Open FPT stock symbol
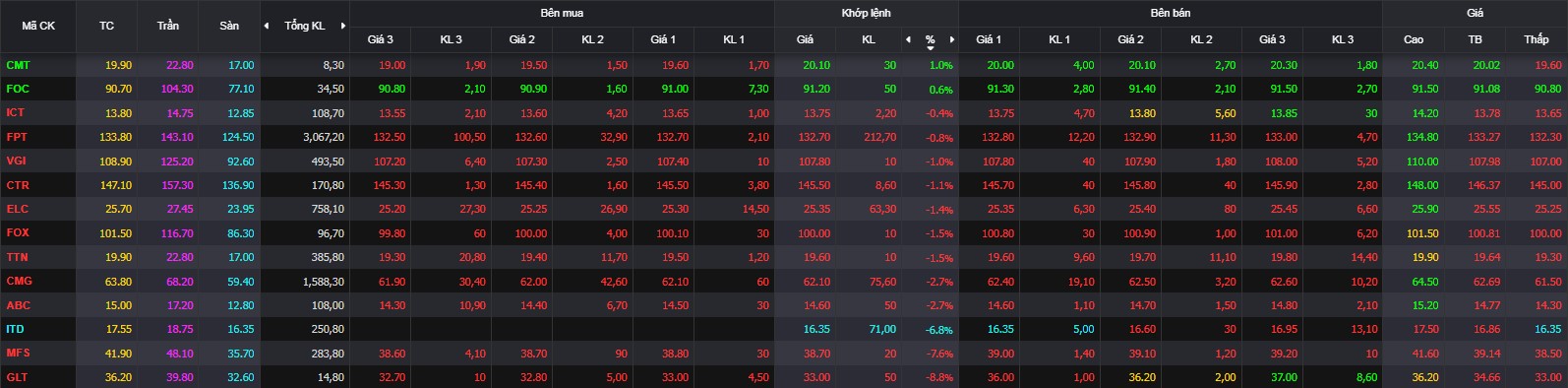This screenshot has width=1568, height=388. [x=18, y=137]
